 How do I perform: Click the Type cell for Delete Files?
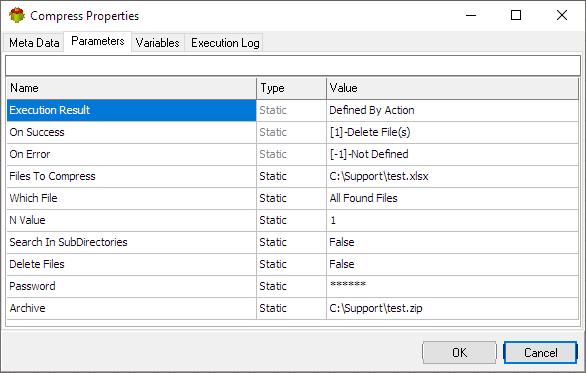pyautogui.click(x=292, y=264)
